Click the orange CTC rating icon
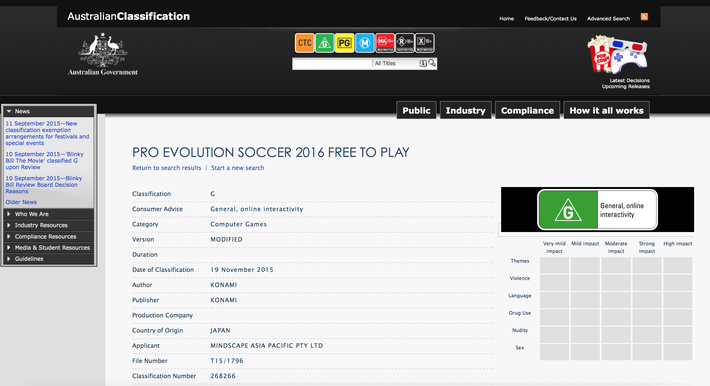This screenshot has height=386, width=710. 305,43
